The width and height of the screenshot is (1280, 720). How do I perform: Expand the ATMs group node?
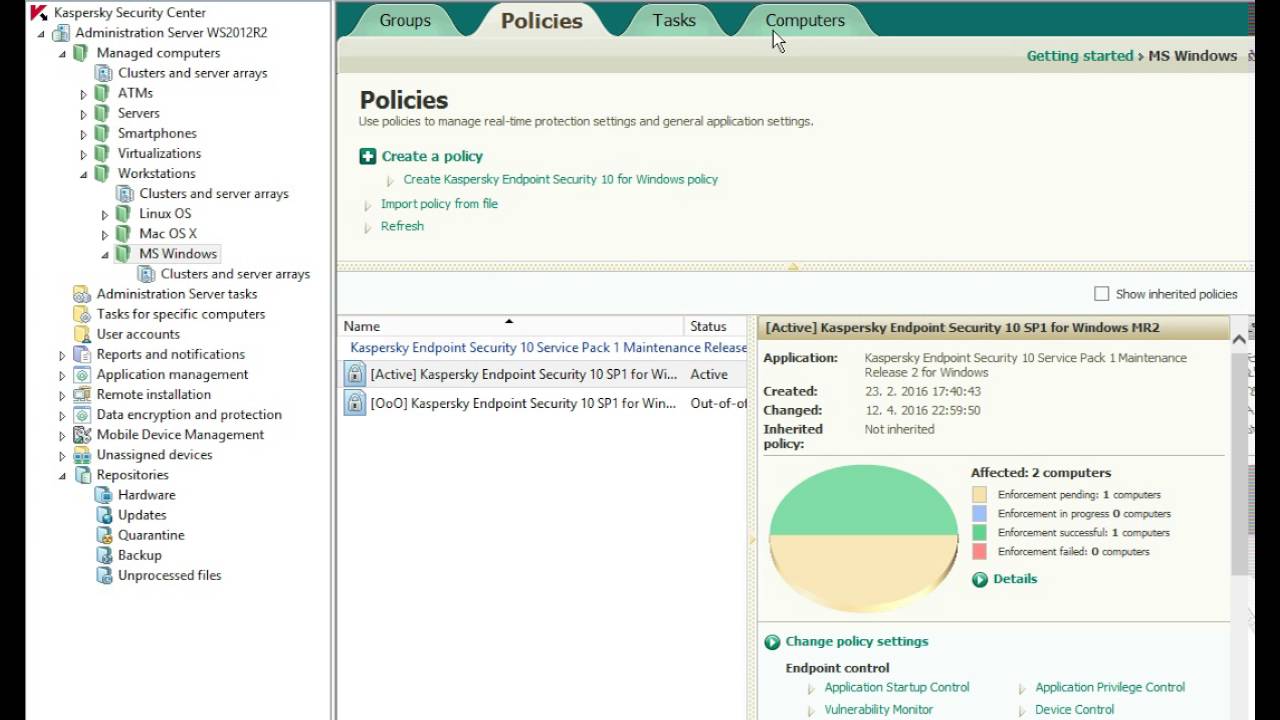84,94
